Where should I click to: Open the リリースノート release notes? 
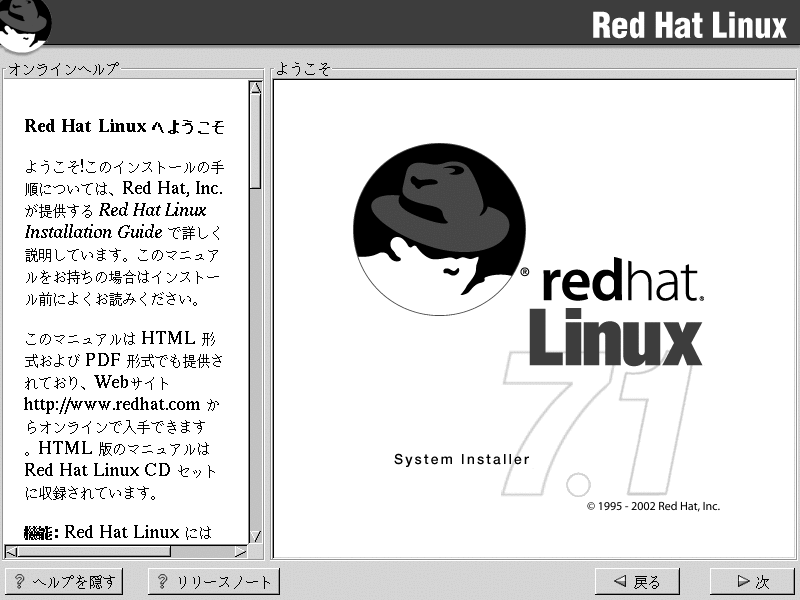coord(213,582)
